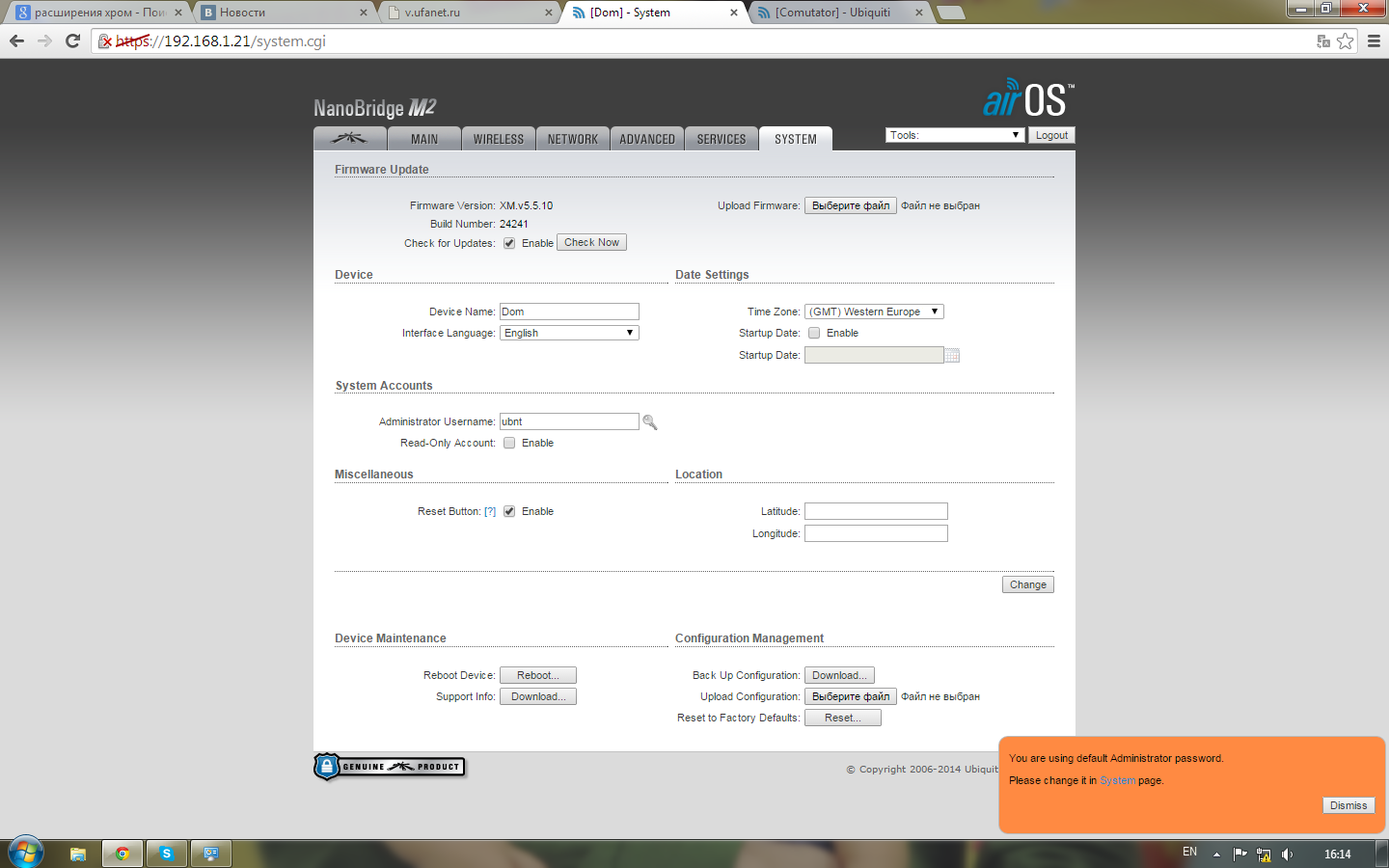
Task: Go back with the browser back arrow
Action: (x=16, y=41)
